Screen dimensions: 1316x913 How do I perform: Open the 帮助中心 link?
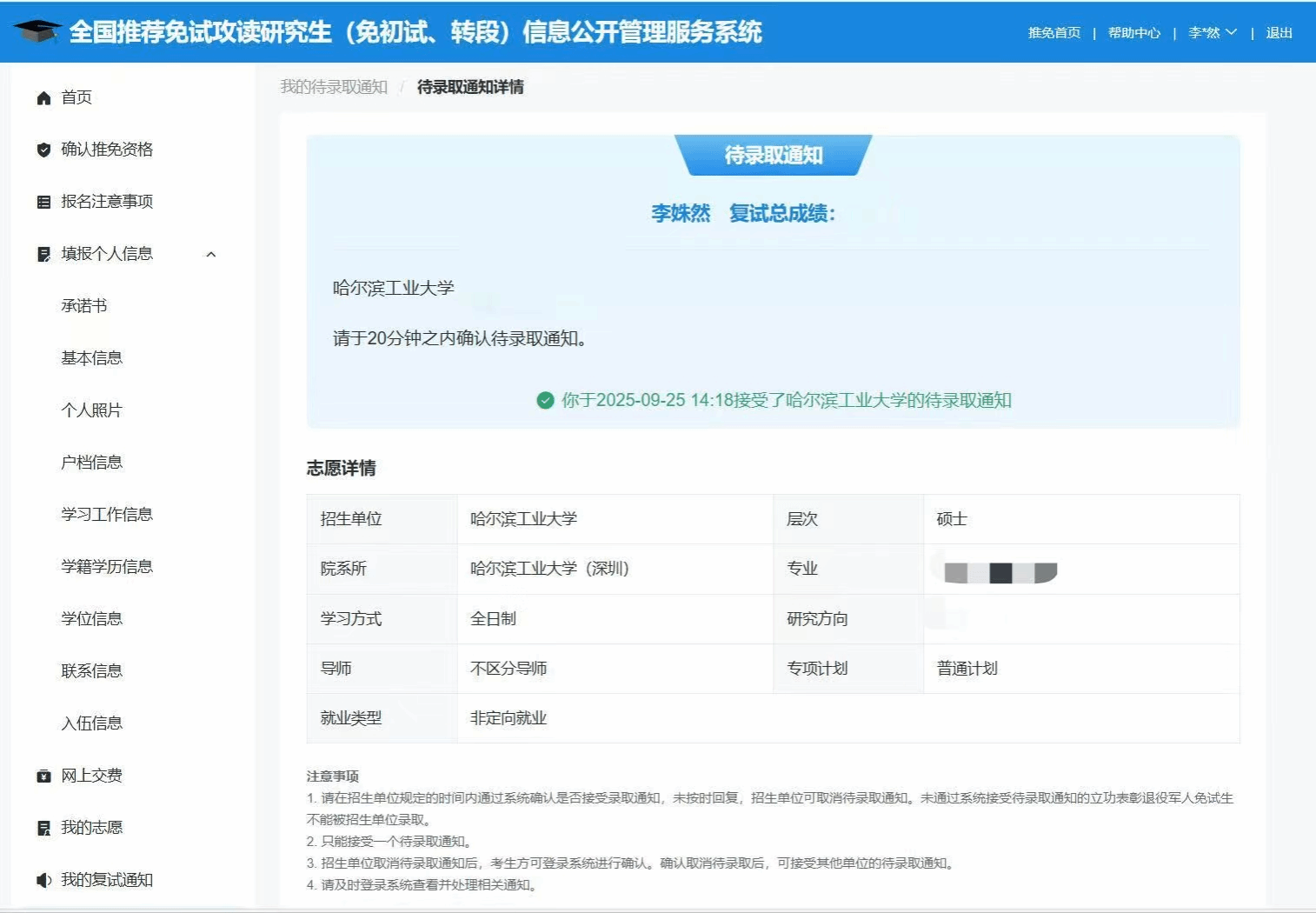coord(1133,33)
